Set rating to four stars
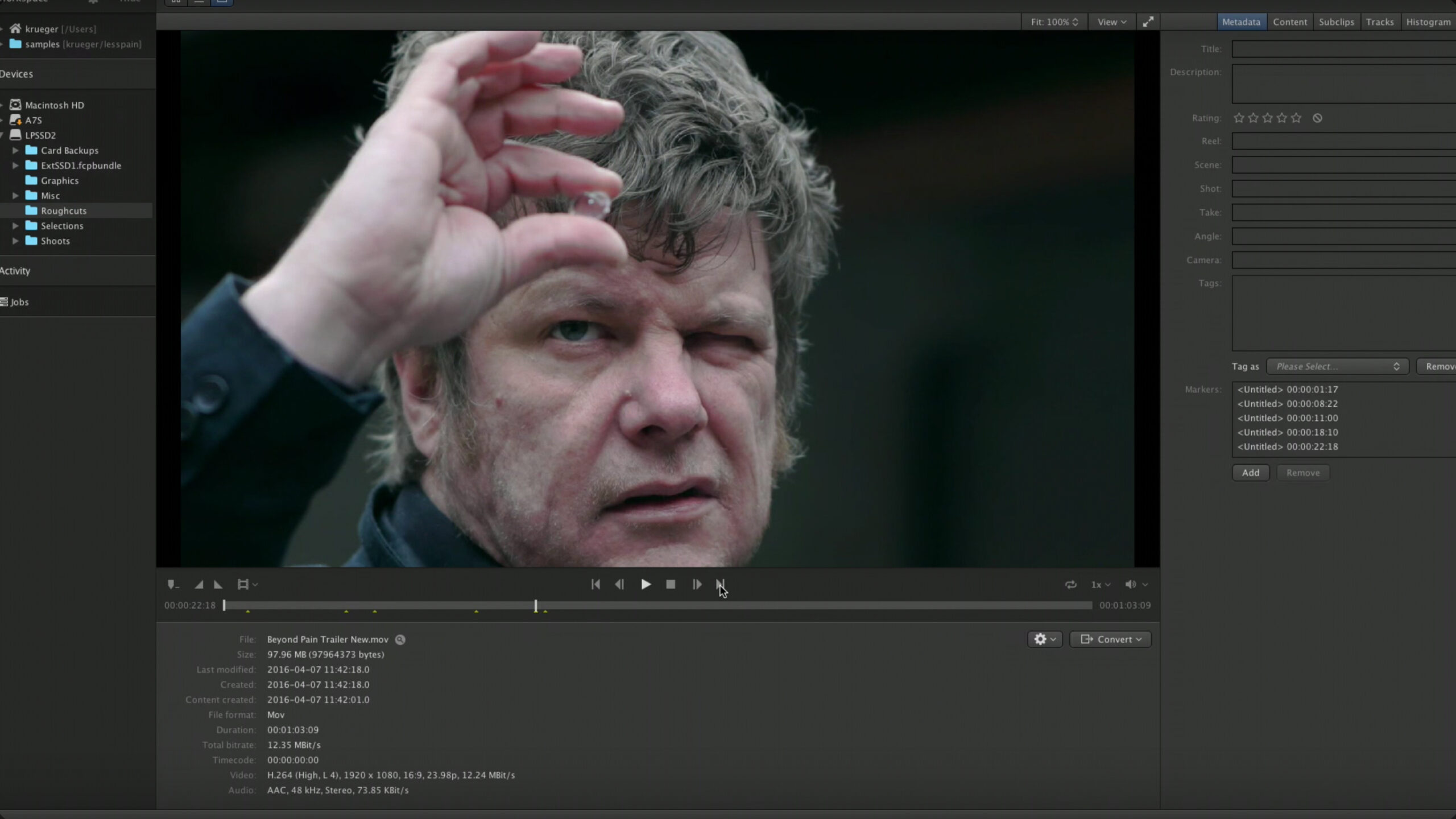The image size is (1456, 819). [1281, 118]
